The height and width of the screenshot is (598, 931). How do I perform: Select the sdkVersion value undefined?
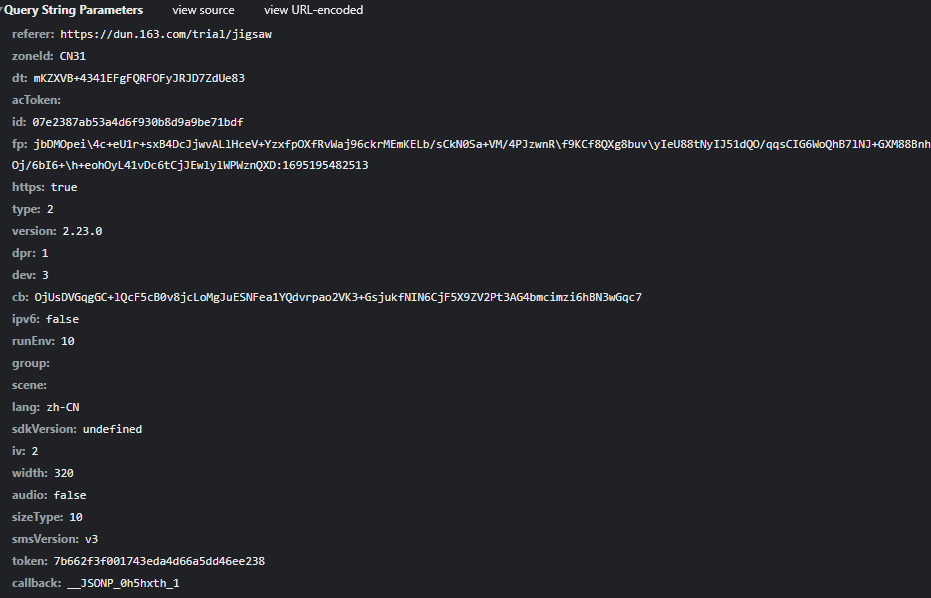(x=112, y=429)
